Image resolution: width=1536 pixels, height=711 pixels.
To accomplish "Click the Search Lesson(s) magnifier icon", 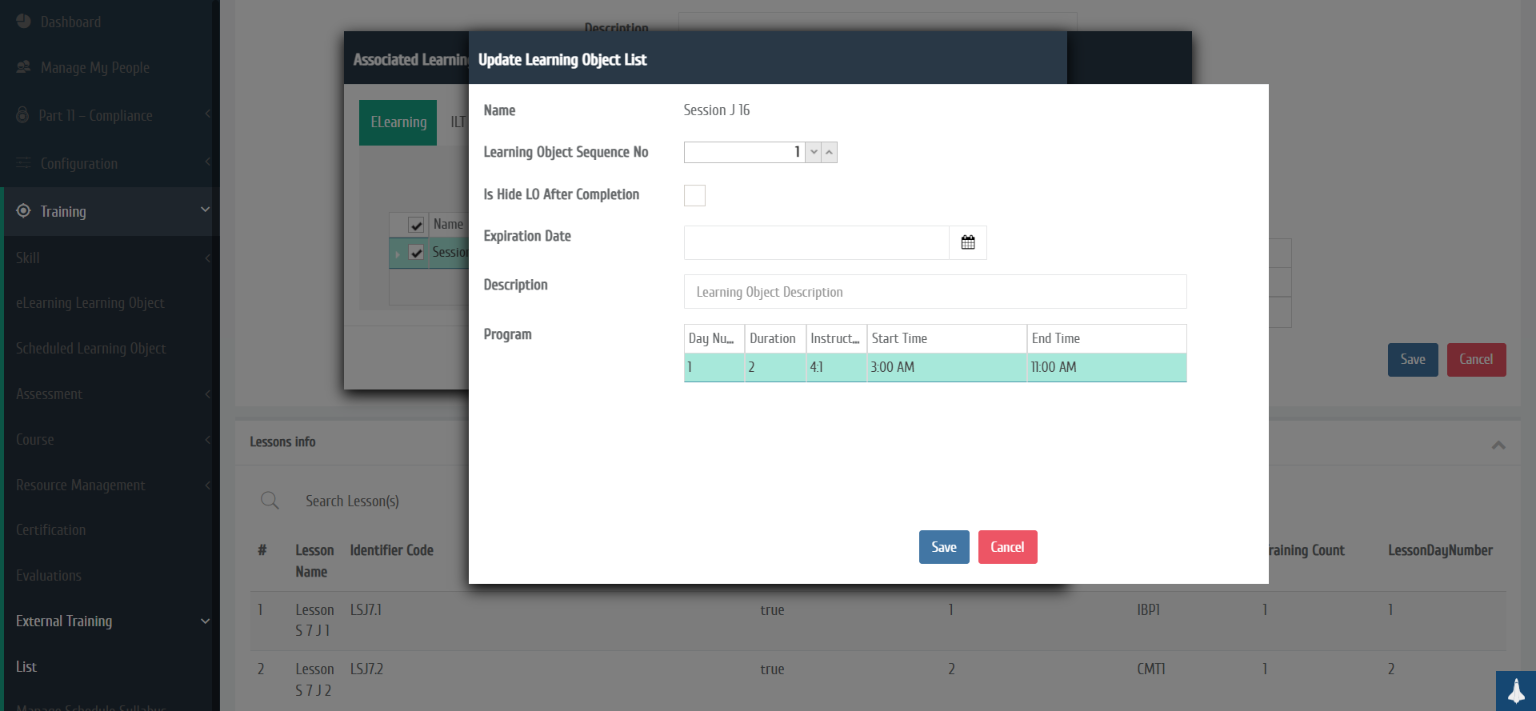I will tap(269, 501).
